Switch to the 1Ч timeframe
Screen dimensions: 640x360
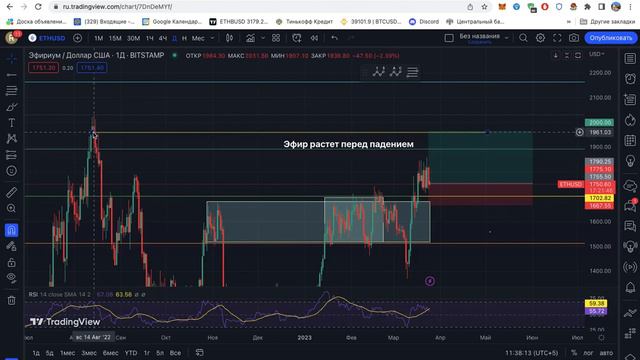(x=150, y=38)
